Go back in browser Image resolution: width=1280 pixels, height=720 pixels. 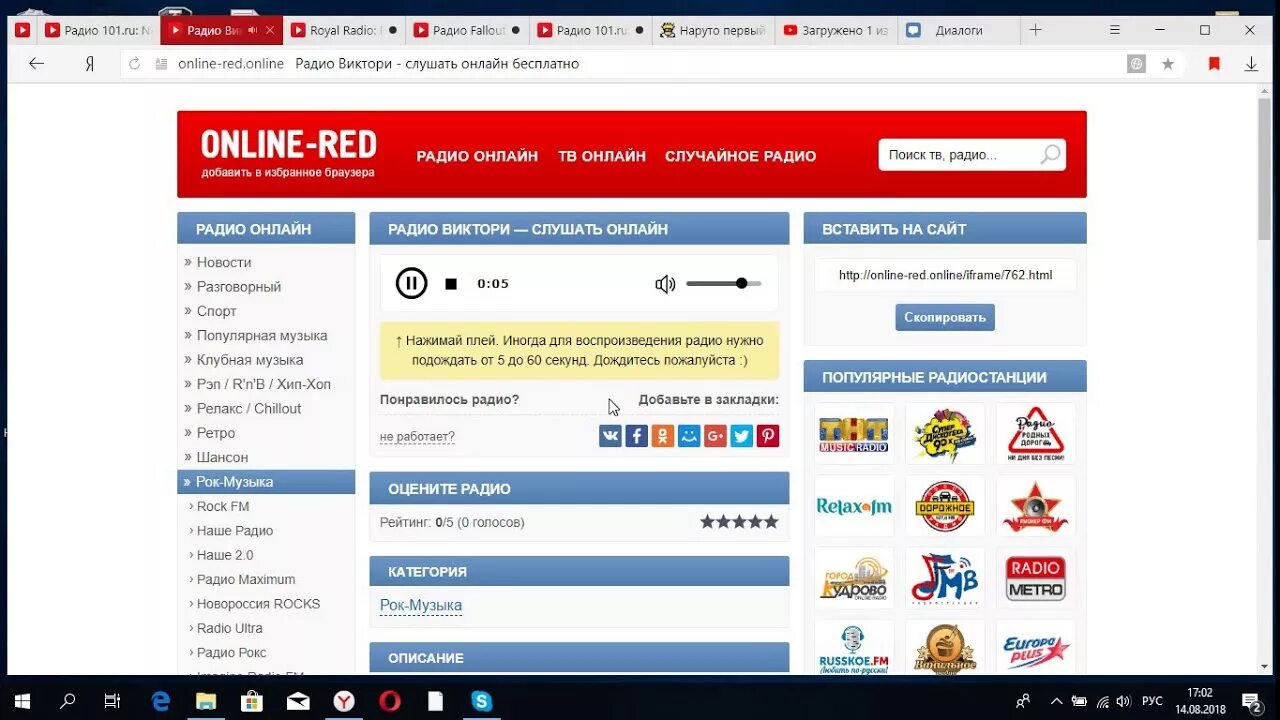[x=37, y=64]
